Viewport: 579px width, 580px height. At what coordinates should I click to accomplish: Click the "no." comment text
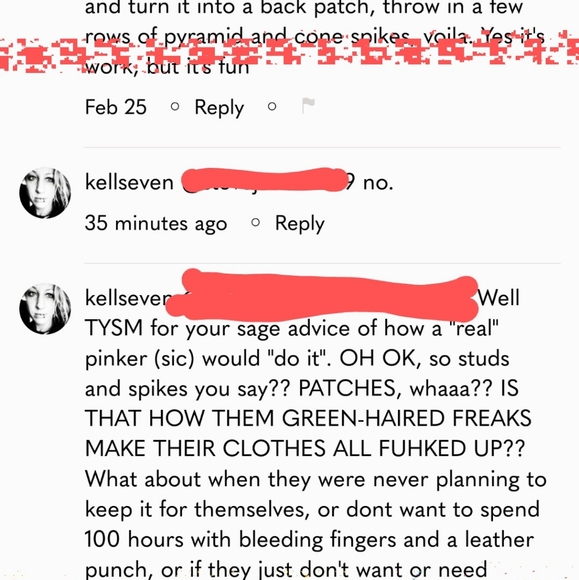tap(378, 183)
